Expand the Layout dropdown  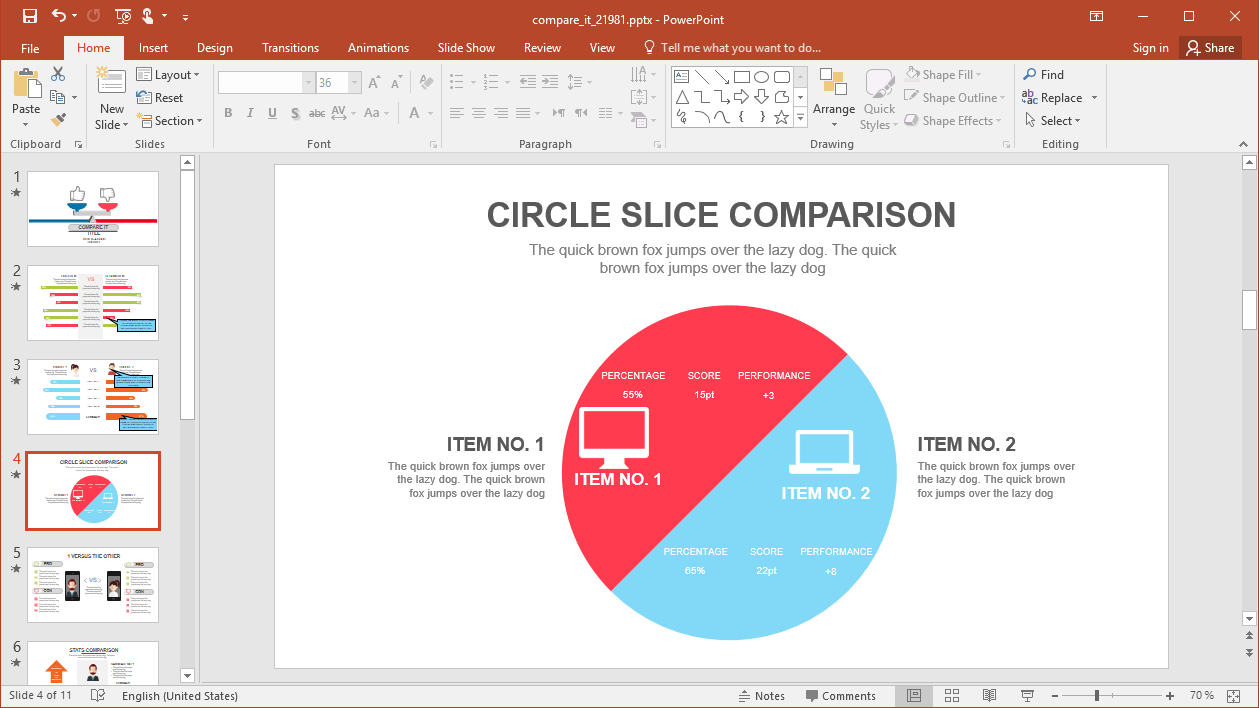pos(168,75)
